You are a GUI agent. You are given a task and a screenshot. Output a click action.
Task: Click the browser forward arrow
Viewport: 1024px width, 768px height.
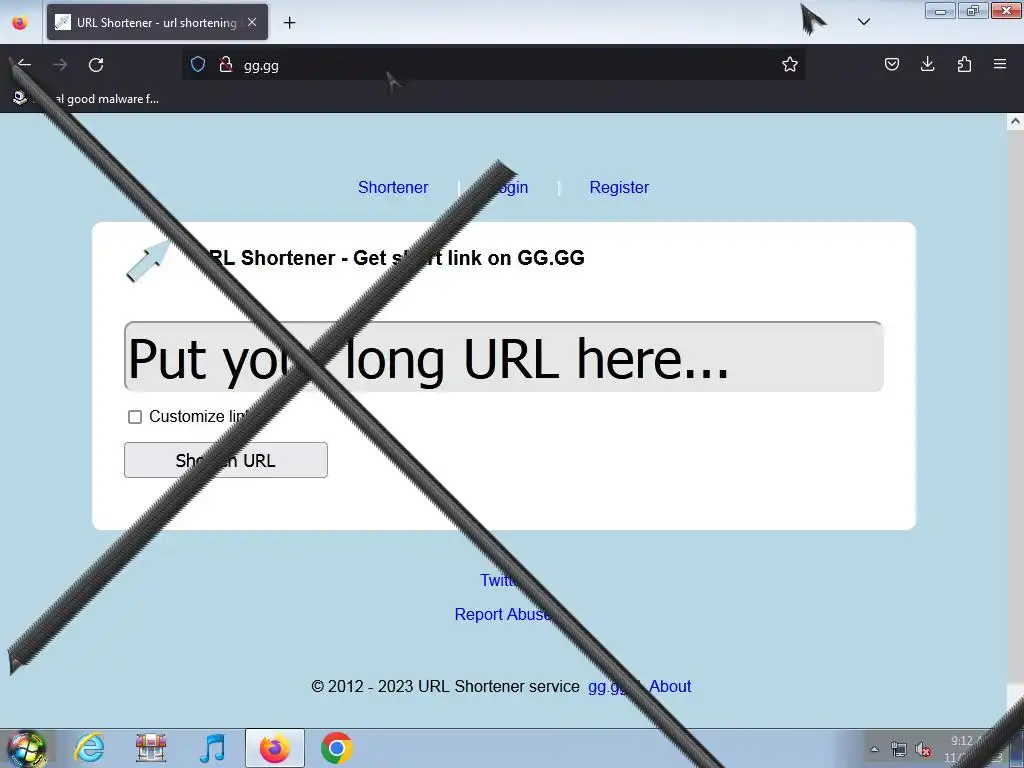click(60, 64)
